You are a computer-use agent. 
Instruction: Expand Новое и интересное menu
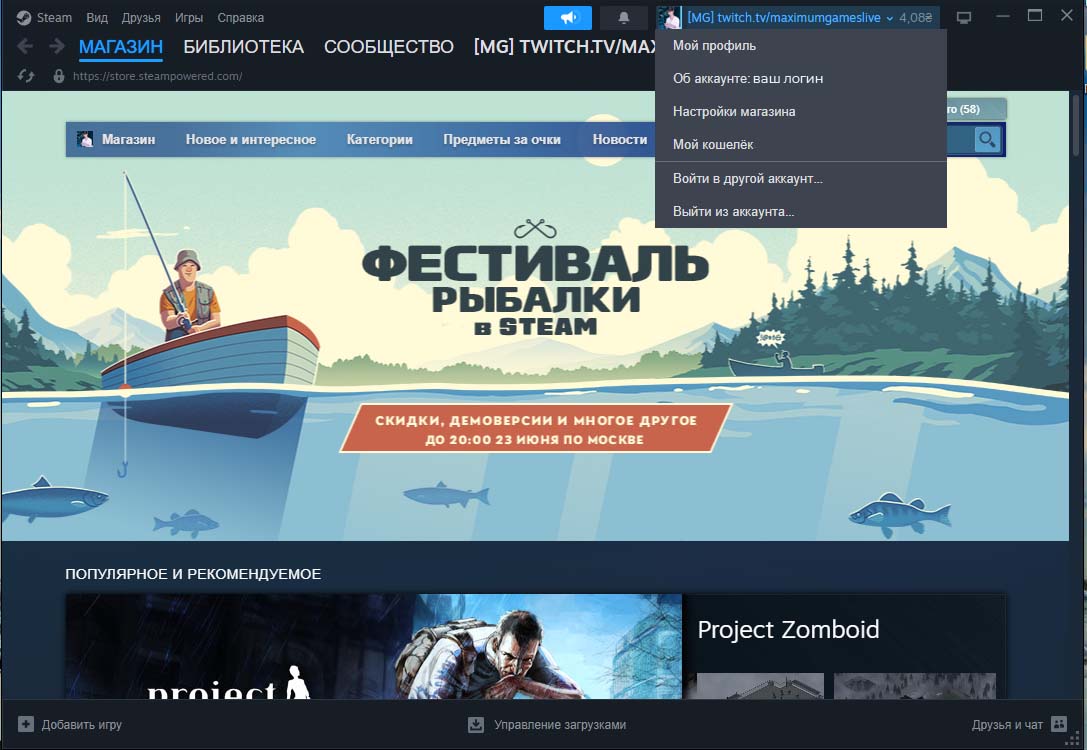[250, 139]
